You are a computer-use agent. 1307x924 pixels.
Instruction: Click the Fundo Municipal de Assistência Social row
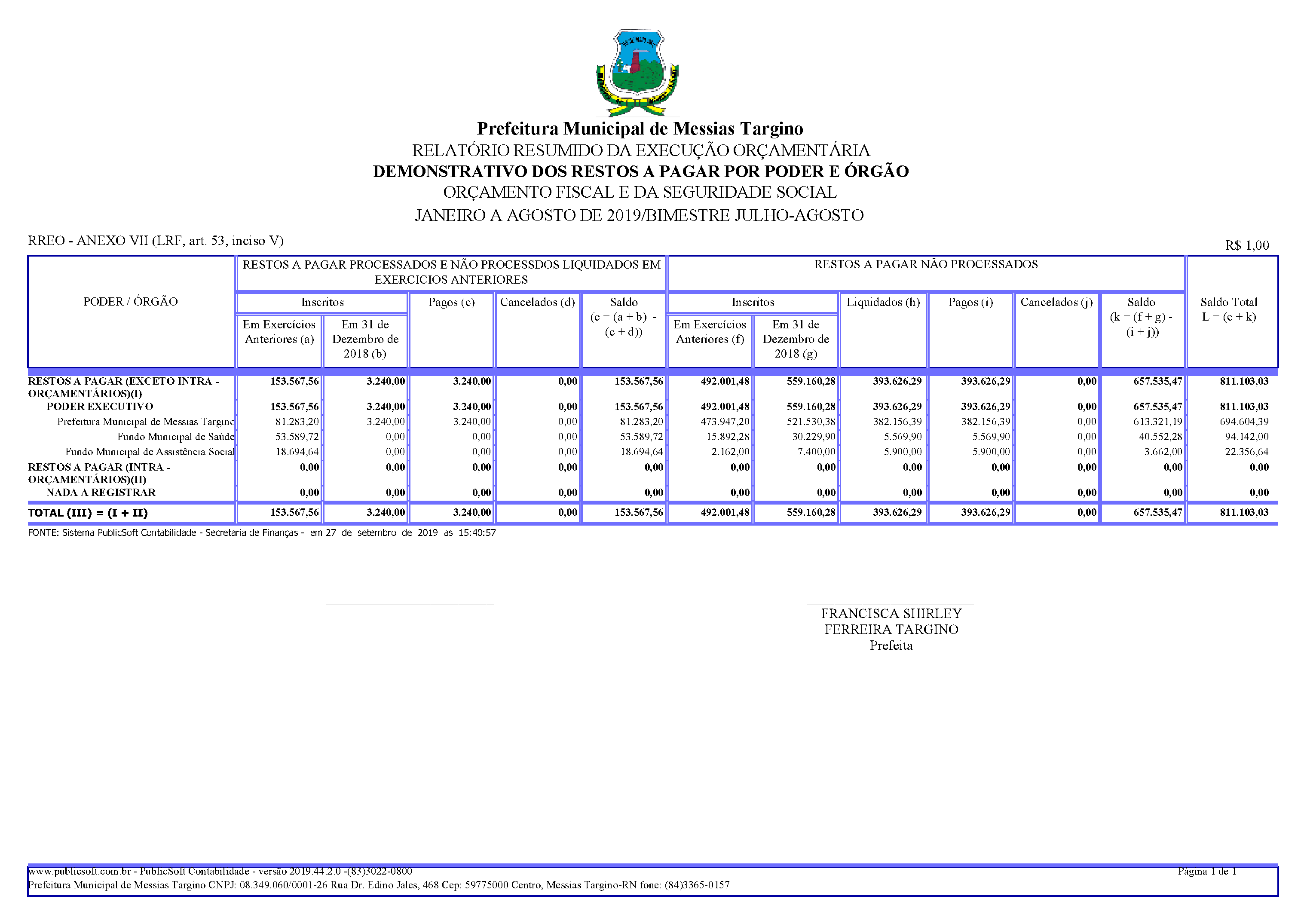pyautogui.click(x=150, y=452)
